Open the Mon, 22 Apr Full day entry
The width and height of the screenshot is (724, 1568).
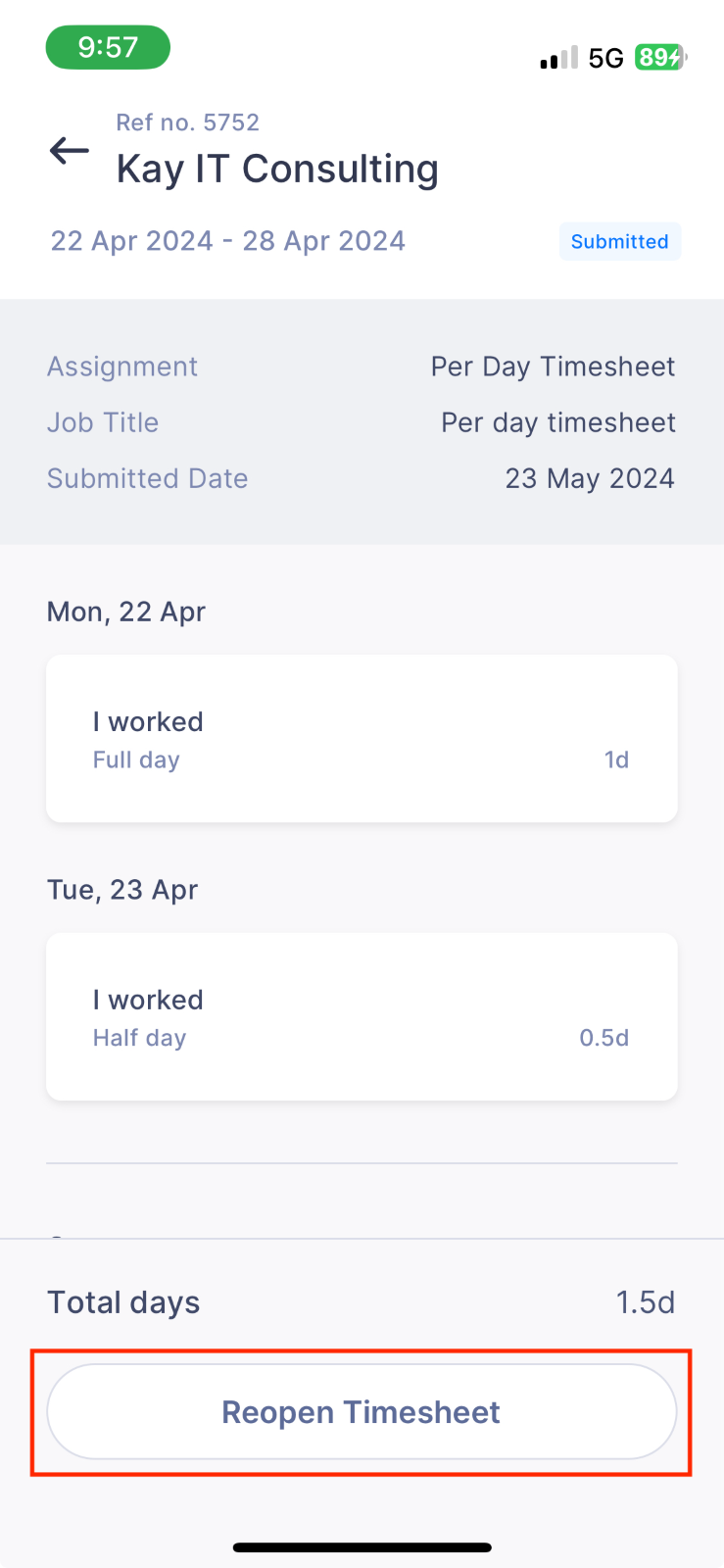tap(362, 739)
